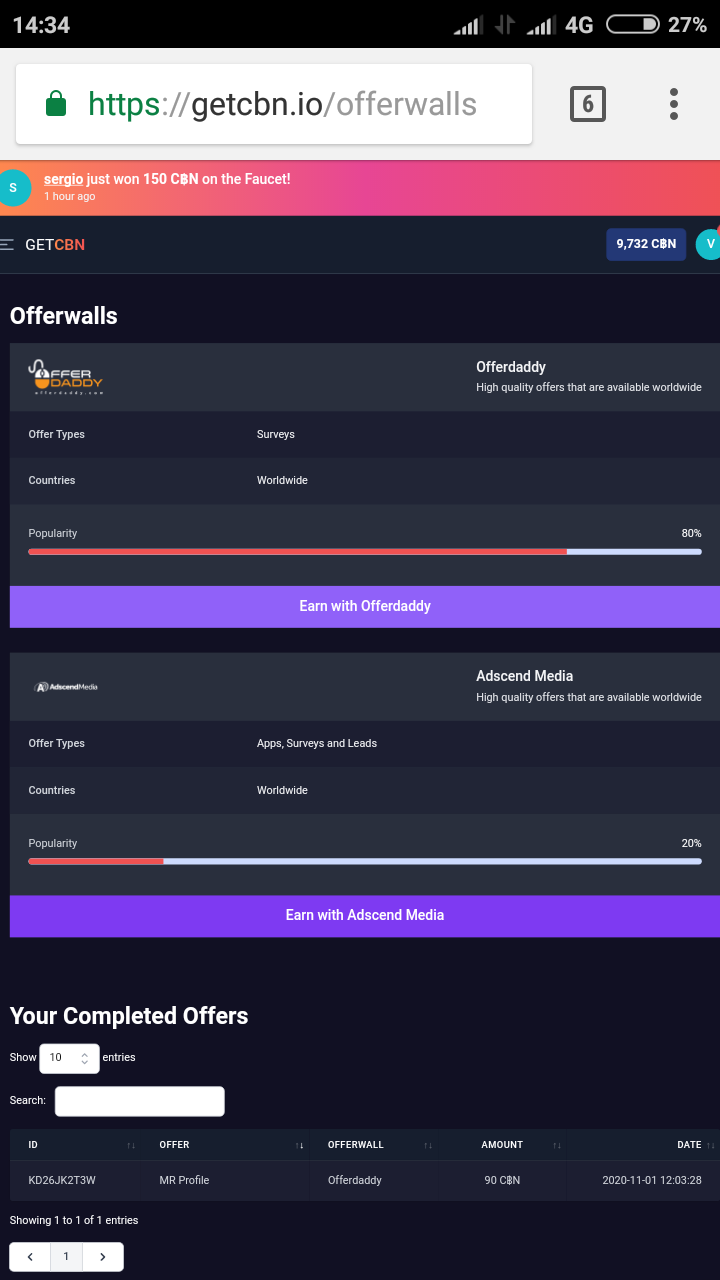Open the tab switcher showing 6 tabs
This screenshot has height=1280, width=720.
click(588, 104)
